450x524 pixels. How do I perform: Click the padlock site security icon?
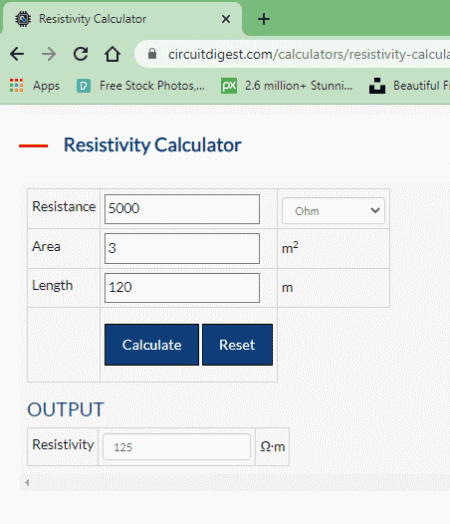click(152, 53)
